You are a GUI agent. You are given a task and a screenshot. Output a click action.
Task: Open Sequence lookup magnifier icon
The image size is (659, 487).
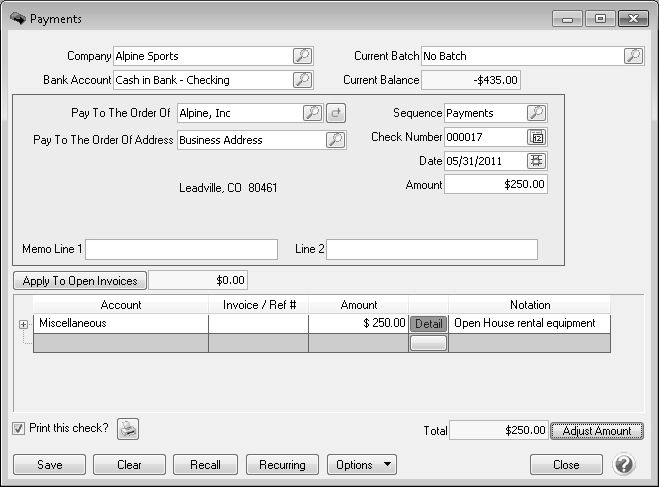(x=537, y=113)
